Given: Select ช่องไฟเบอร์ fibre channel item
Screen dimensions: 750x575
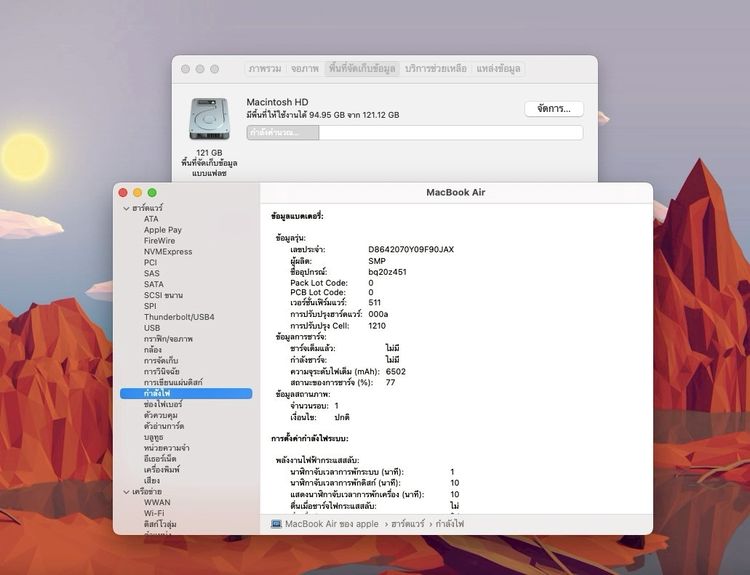Looking at the screenshot, I should point(163,404).
